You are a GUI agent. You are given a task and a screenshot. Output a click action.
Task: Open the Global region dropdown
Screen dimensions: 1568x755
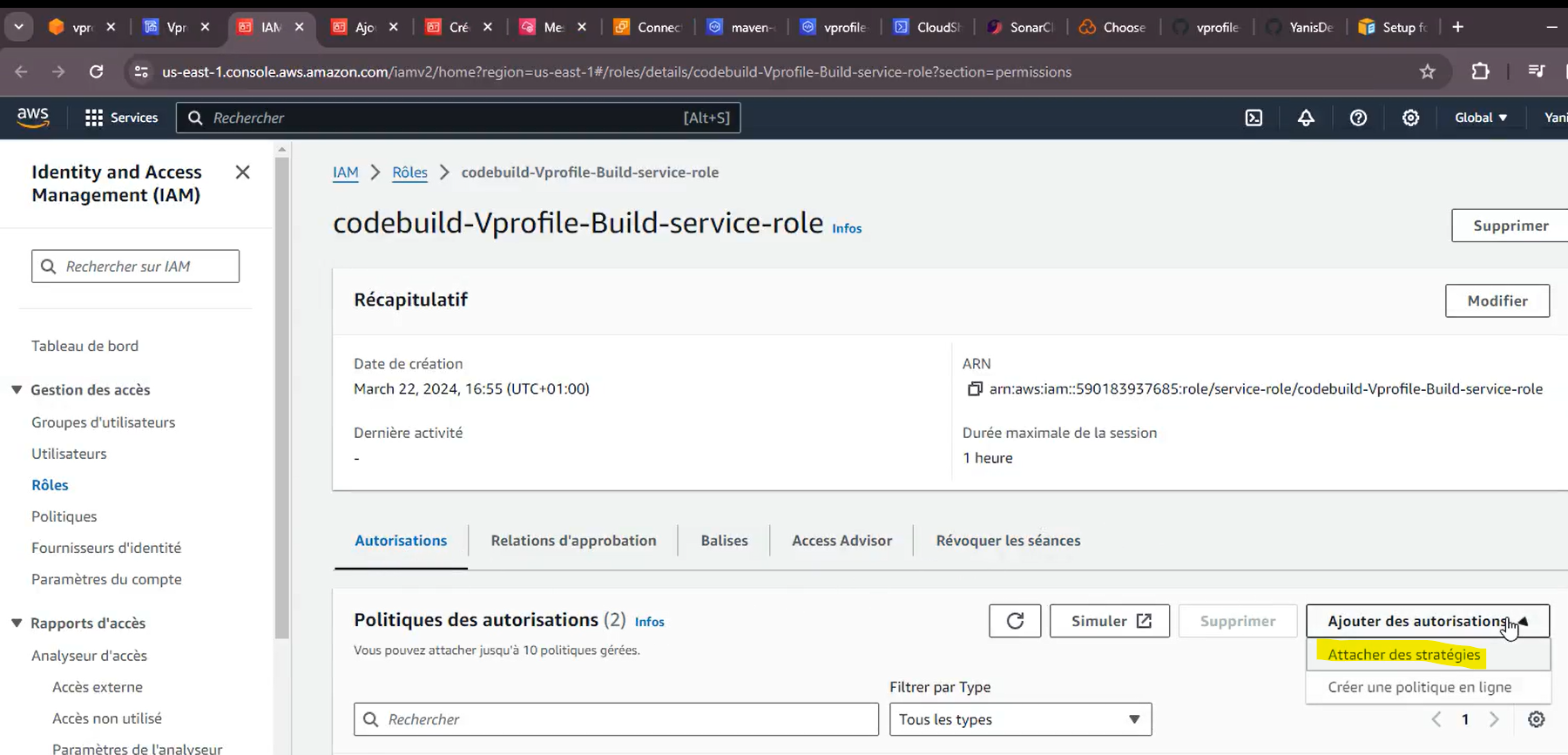[x=1481, y=118]
